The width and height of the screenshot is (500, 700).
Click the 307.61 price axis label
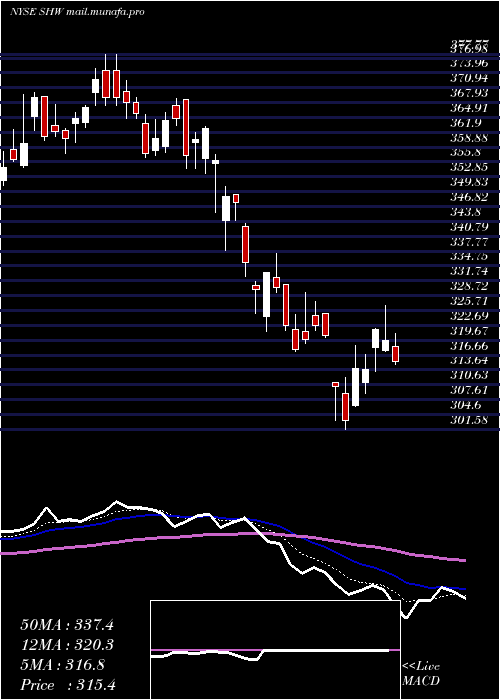click(469, 391)
